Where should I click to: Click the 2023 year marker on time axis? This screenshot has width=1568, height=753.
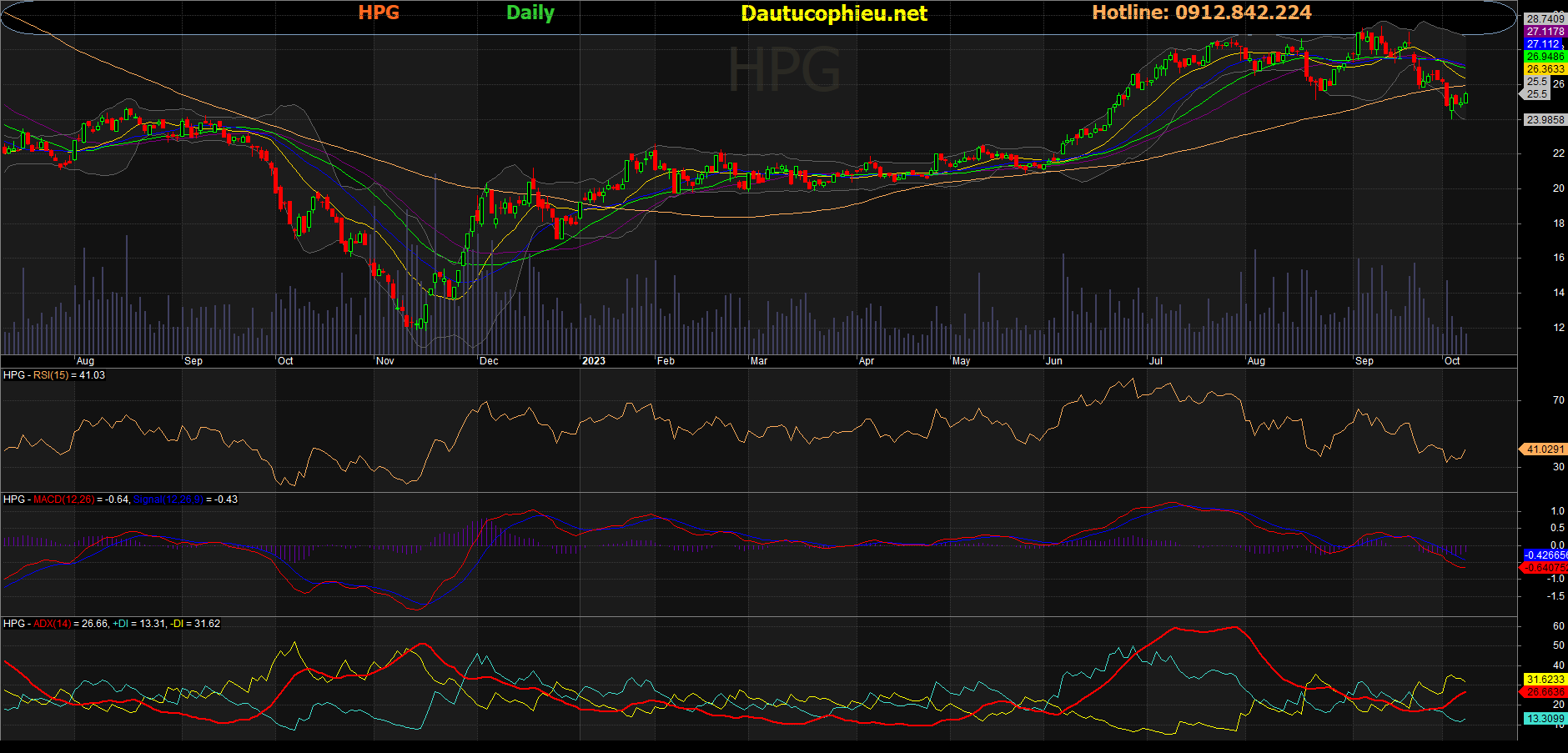[593, 361]
